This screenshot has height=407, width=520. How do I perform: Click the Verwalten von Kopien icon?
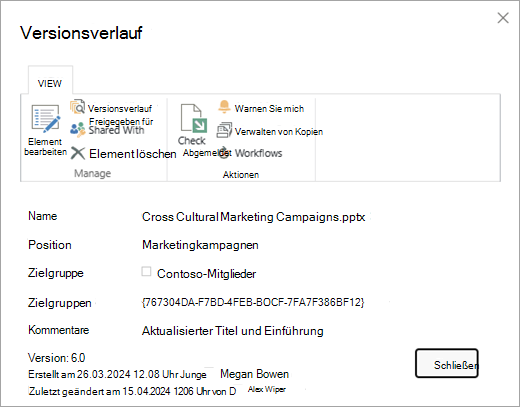tap(224, 130)
